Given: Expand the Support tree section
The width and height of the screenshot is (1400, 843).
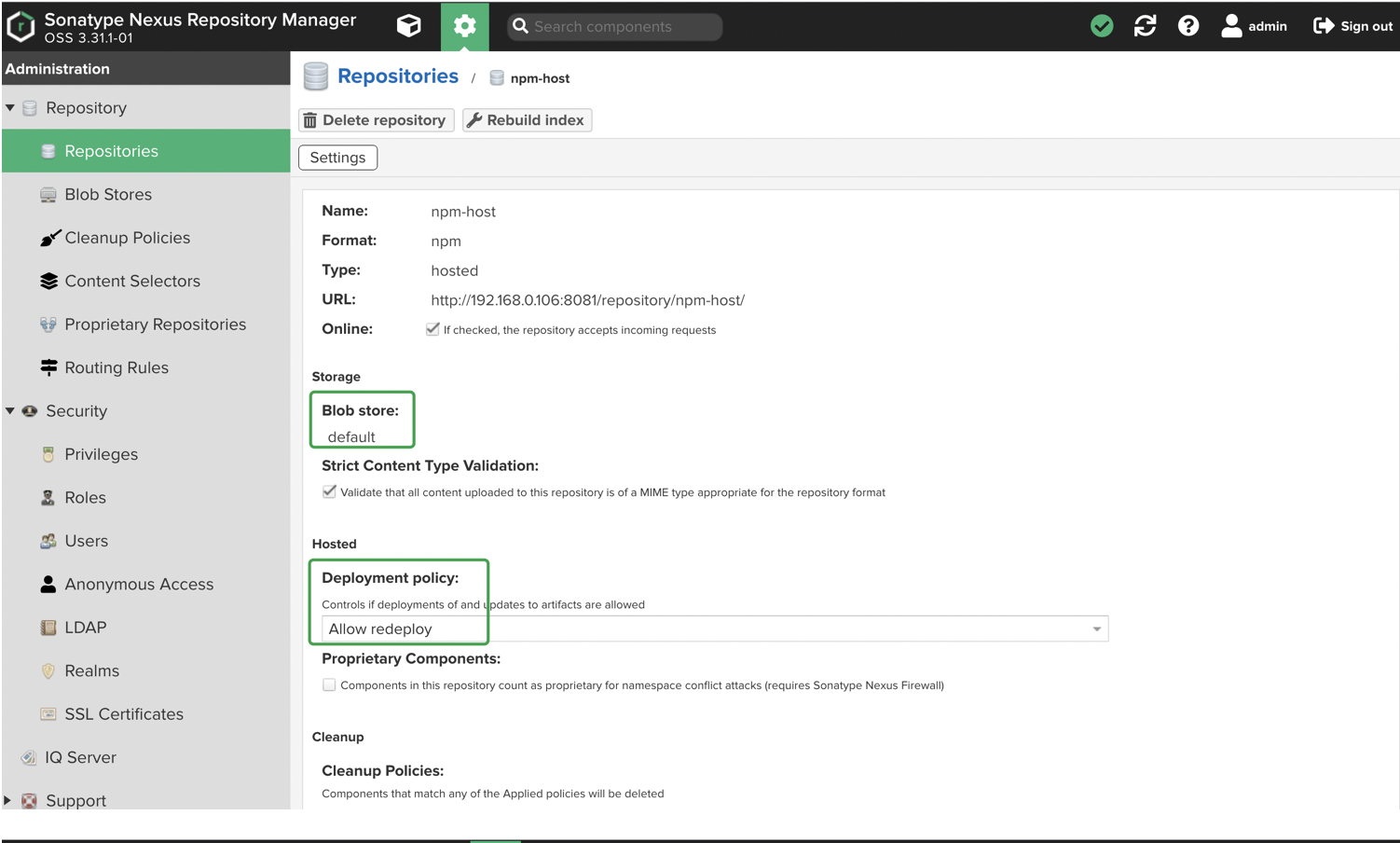Looking at the screenshot, I should (8, 800).
